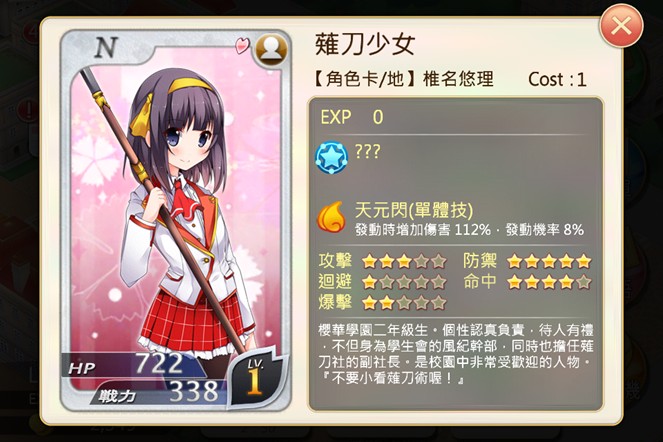
Task: Tap the profile avatar icon on card
Action: [x=271, y=49]
